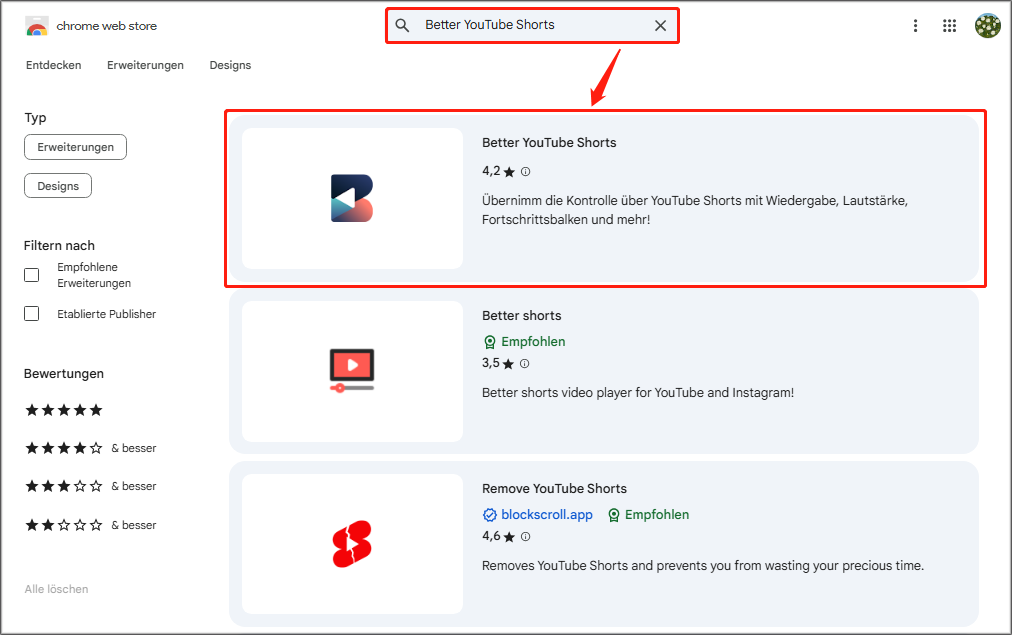The height and width of the screenshot is (635, 1012).
Task: Switch to the Entdecken tab
Action: 53,65
